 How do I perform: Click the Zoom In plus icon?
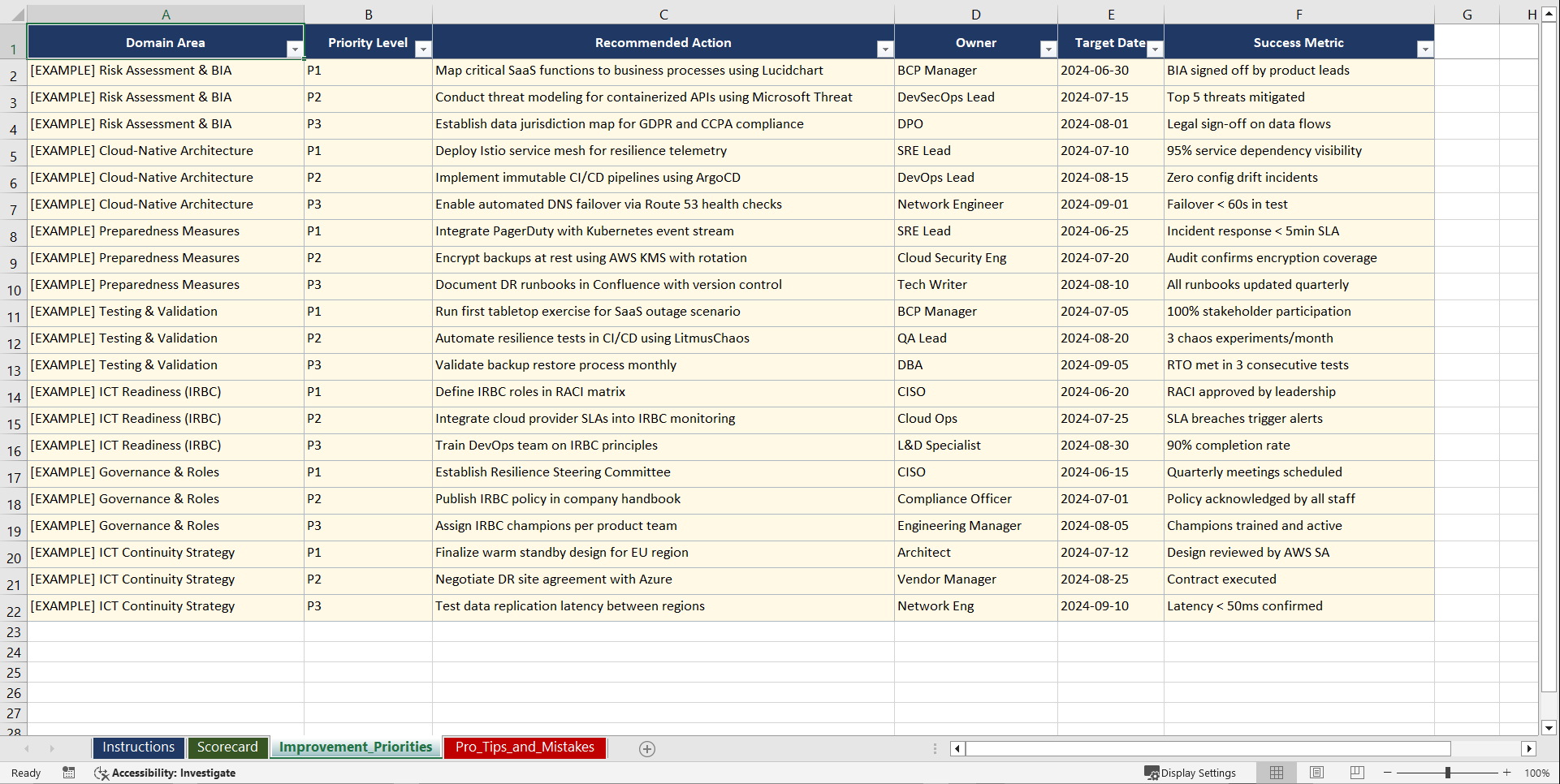[x=1506, y=773]
